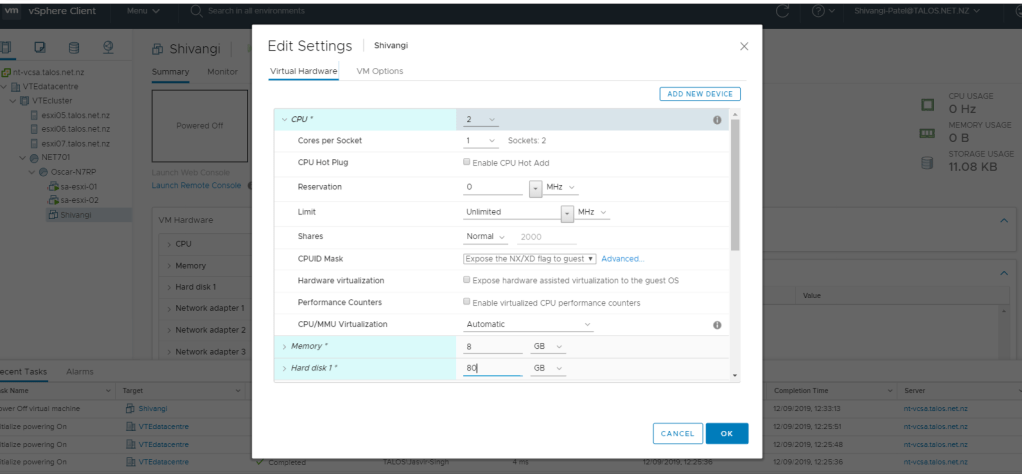Image resolution: width=1022 pixels, height=474 pixels.
Task: Switch to VMs and Templates inventory icon
Action: point(39,47)
